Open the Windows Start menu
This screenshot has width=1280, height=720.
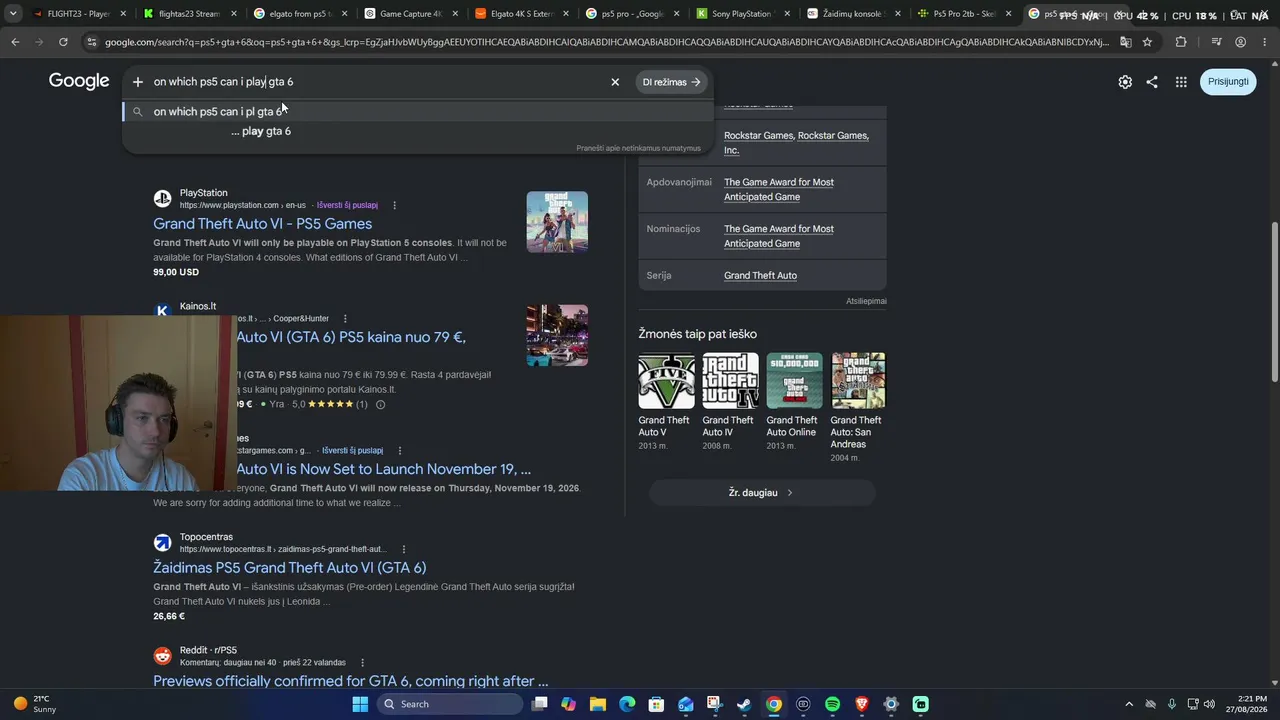(360, 704)
